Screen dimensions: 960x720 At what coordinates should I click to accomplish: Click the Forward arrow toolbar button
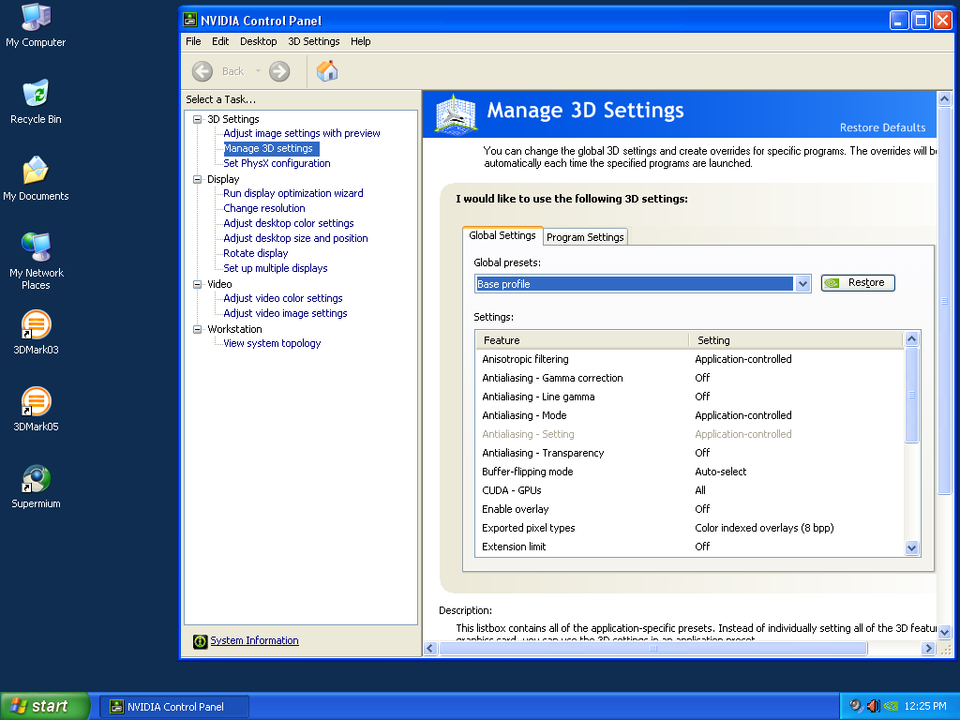[280, 71]
